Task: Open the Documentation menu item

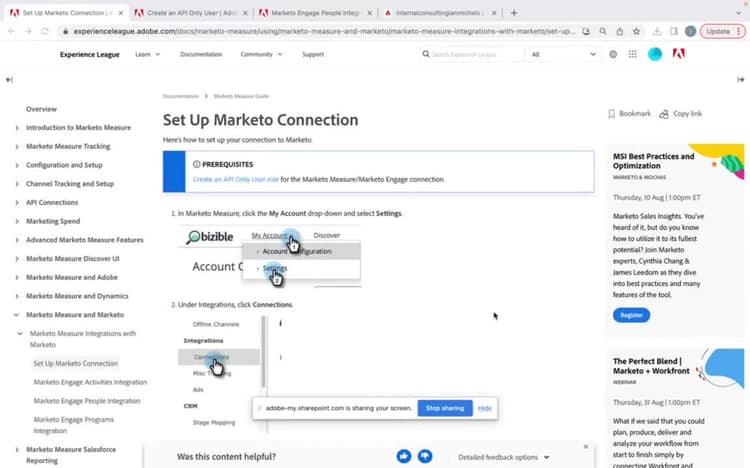Action: click(x=201, y=55)
